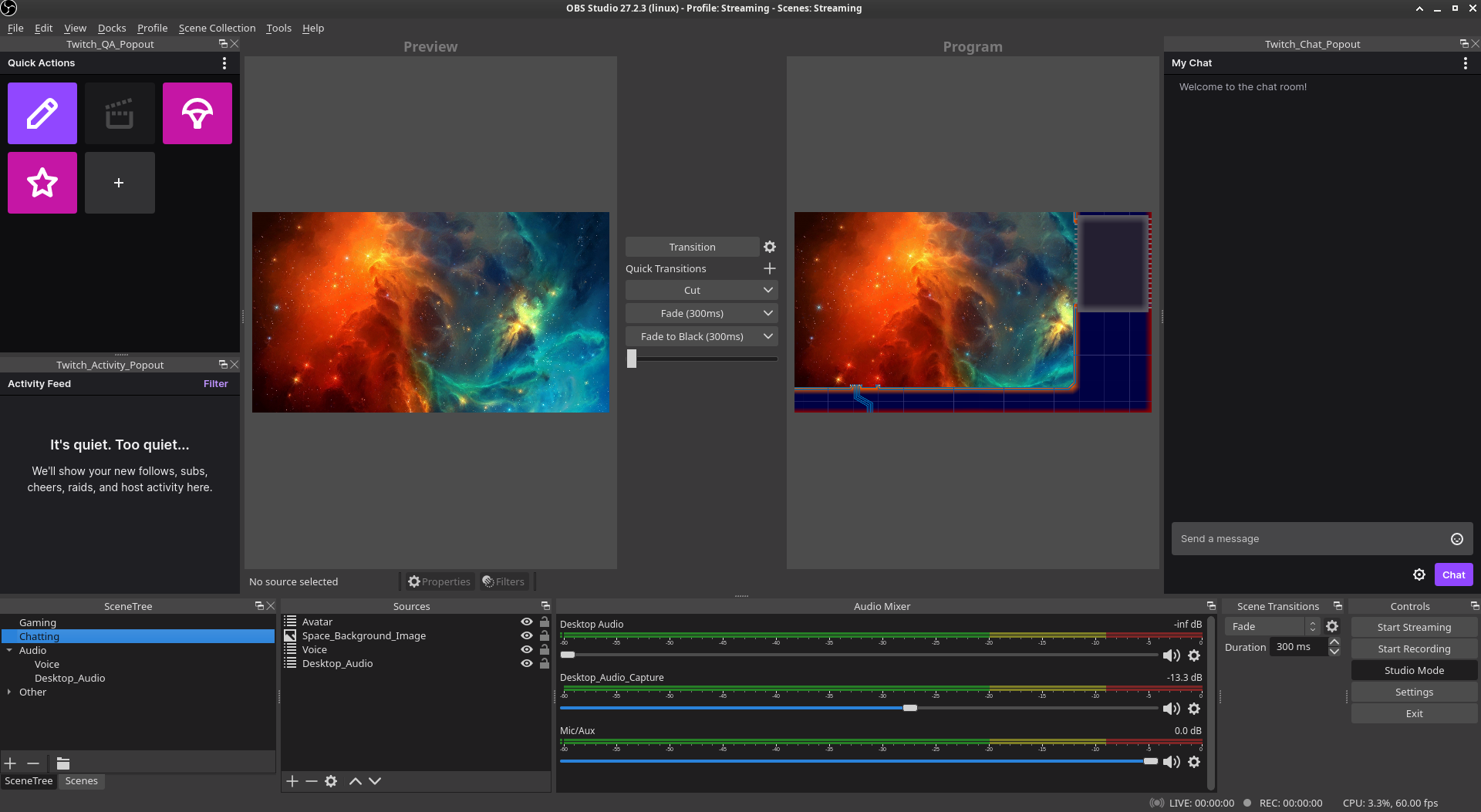Open Desktop Audio mixer settings gear
The height and width of the screenshot is (812, 1481).
pos(1194,655)
